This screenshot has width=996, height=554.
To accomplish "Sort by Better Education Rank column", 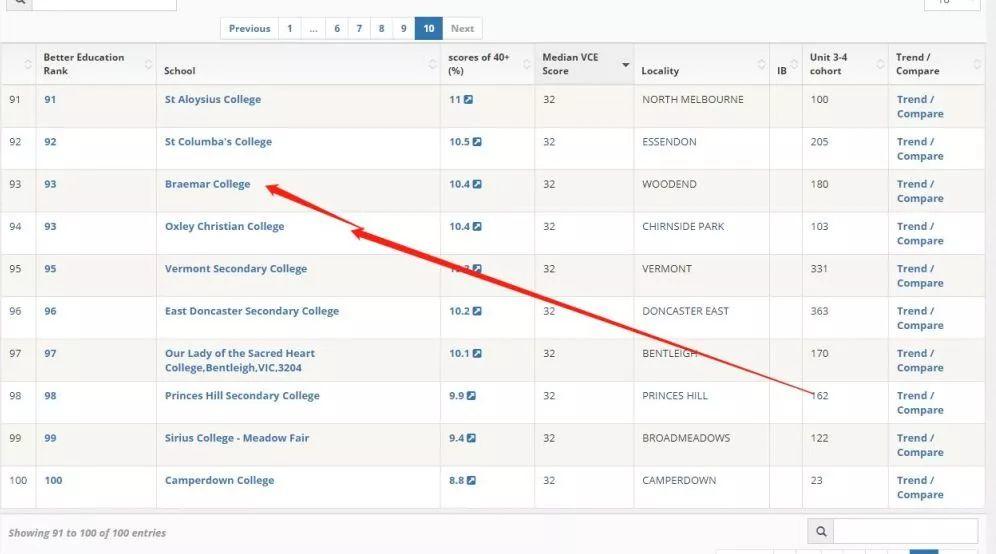I will tap(95, 64).
